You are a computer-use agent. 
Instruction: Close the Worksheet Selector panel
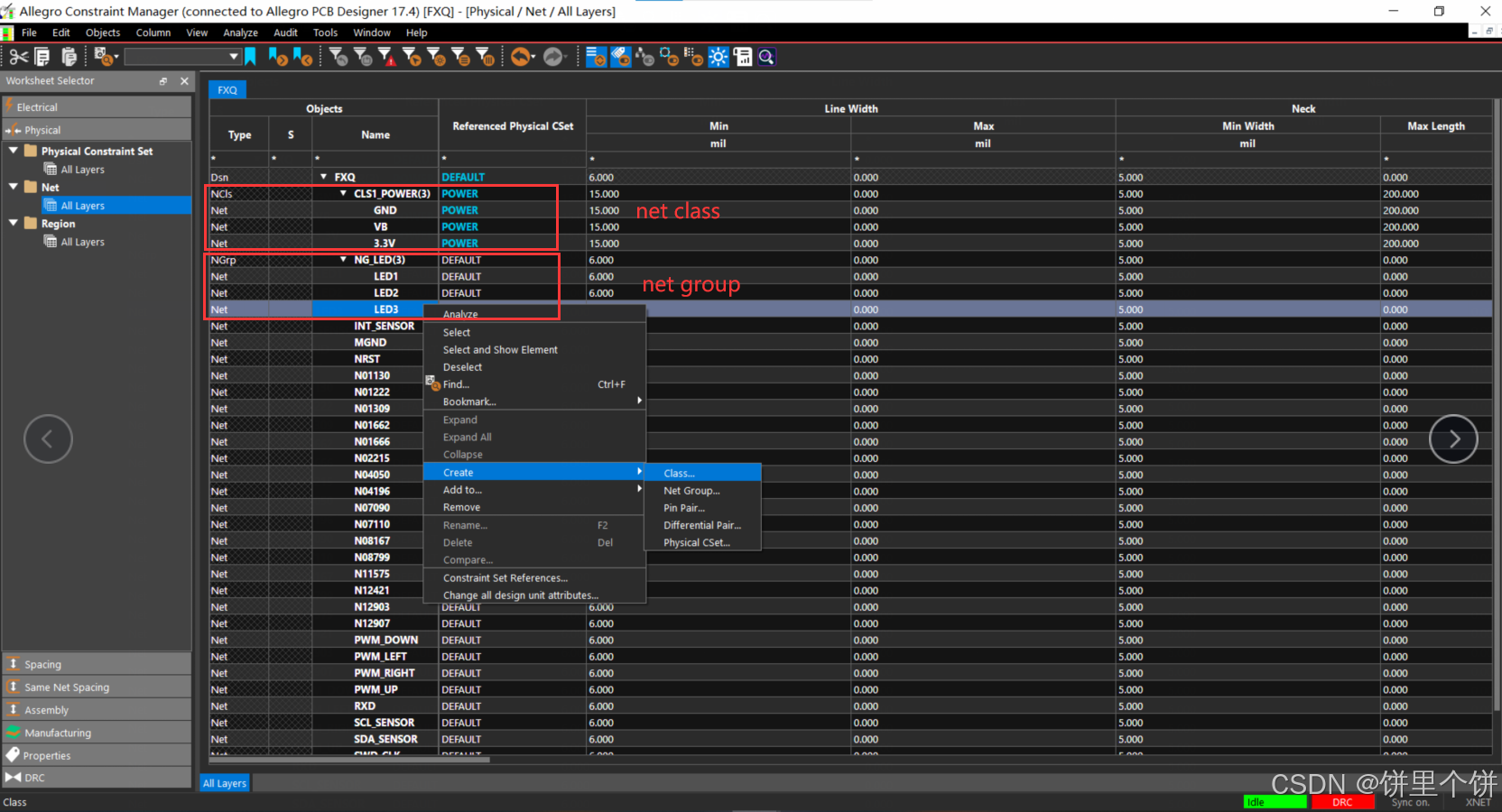click(x=184, y=81)
